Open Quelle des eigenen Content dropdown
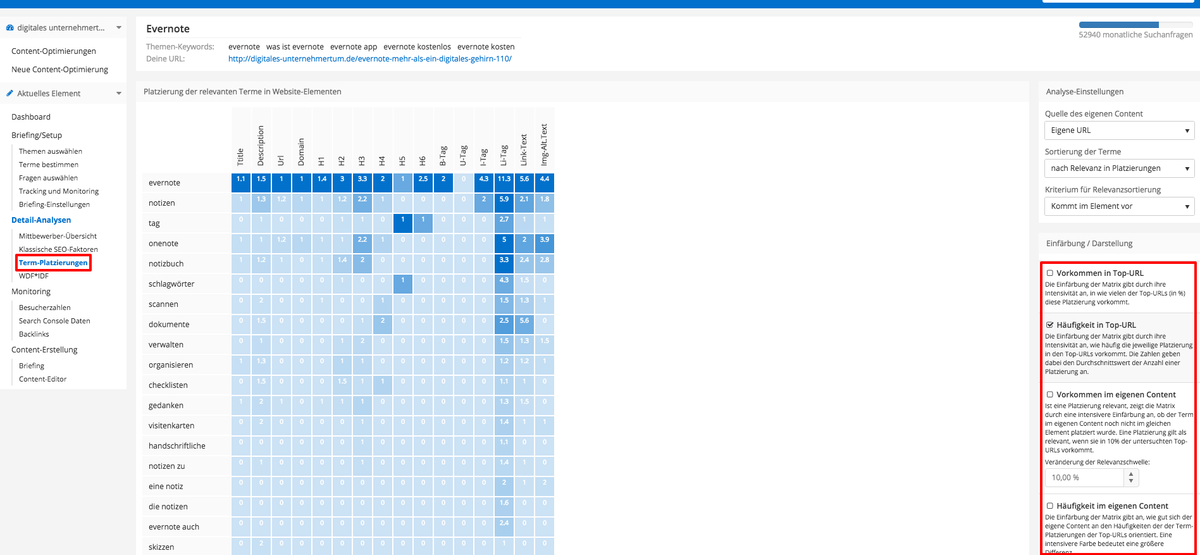 pyautogui.click(x=1119, y=131)
